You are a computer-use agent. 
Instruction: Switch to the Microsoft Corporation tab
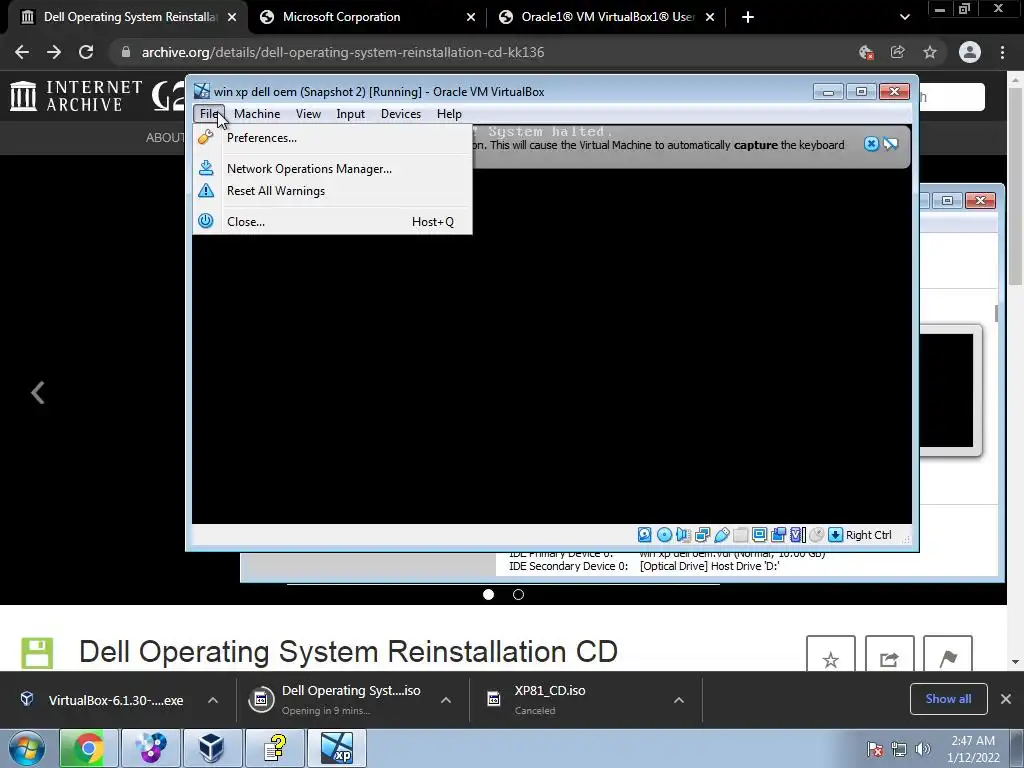[368, 17]
